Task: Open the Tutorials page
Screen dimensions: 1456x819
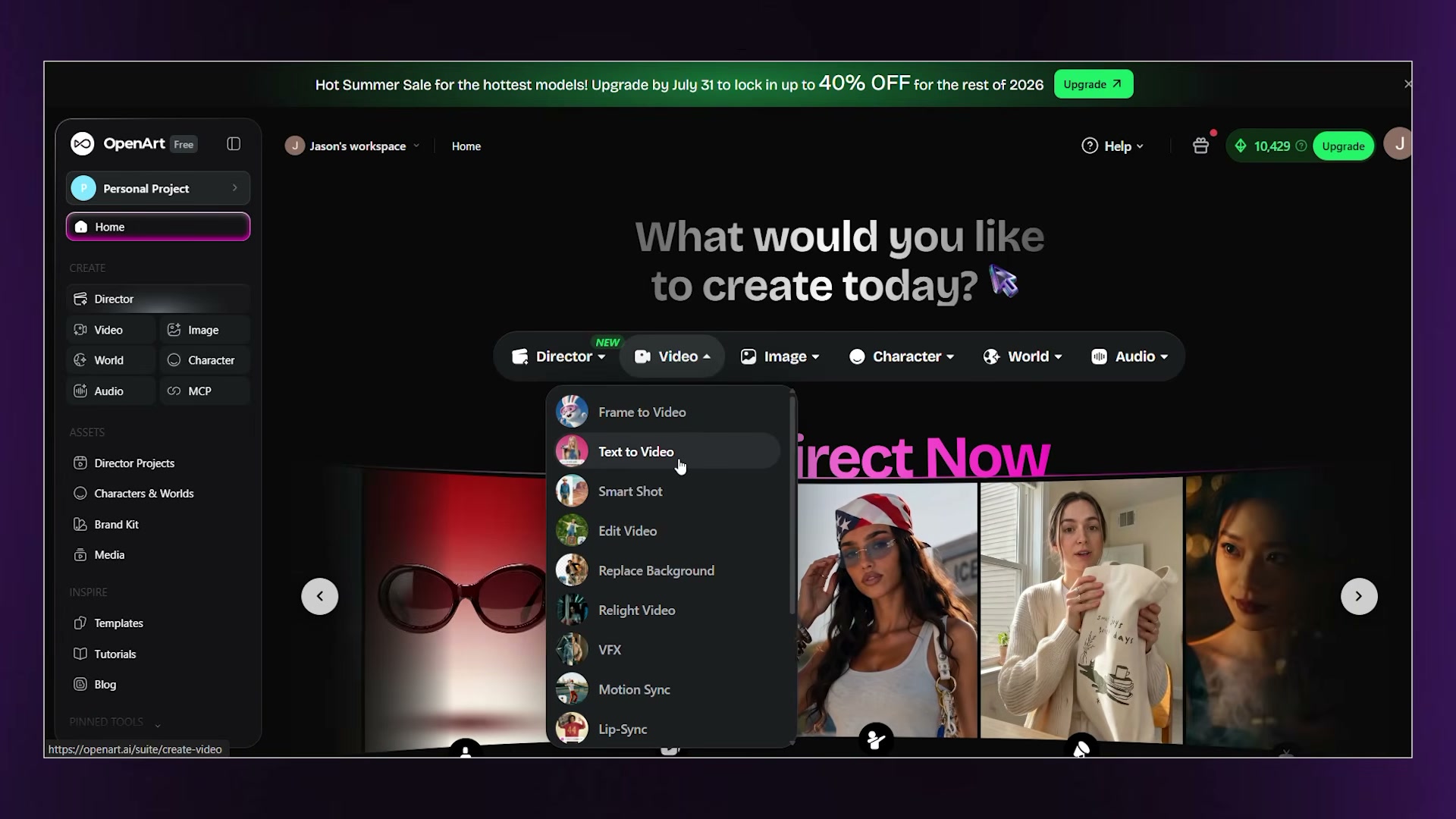Action: point(158,654)
